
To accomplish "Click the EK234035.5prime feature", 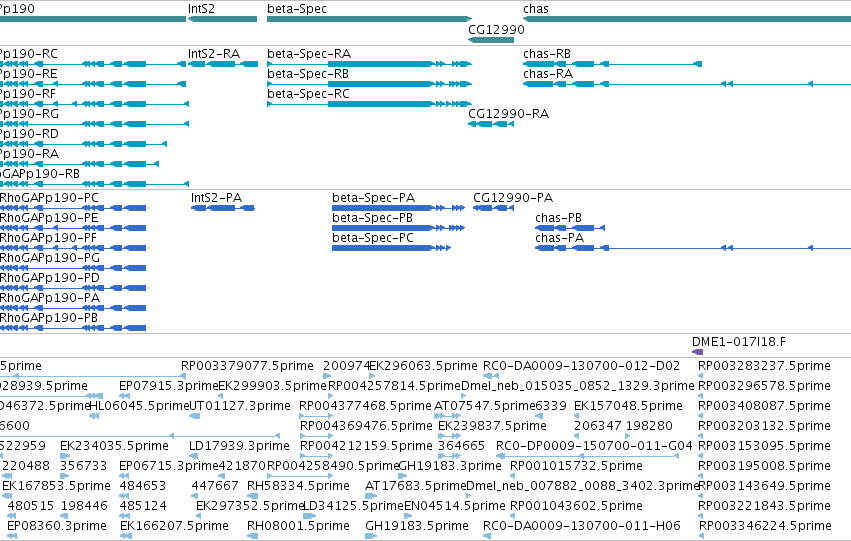I will point(64,456).
